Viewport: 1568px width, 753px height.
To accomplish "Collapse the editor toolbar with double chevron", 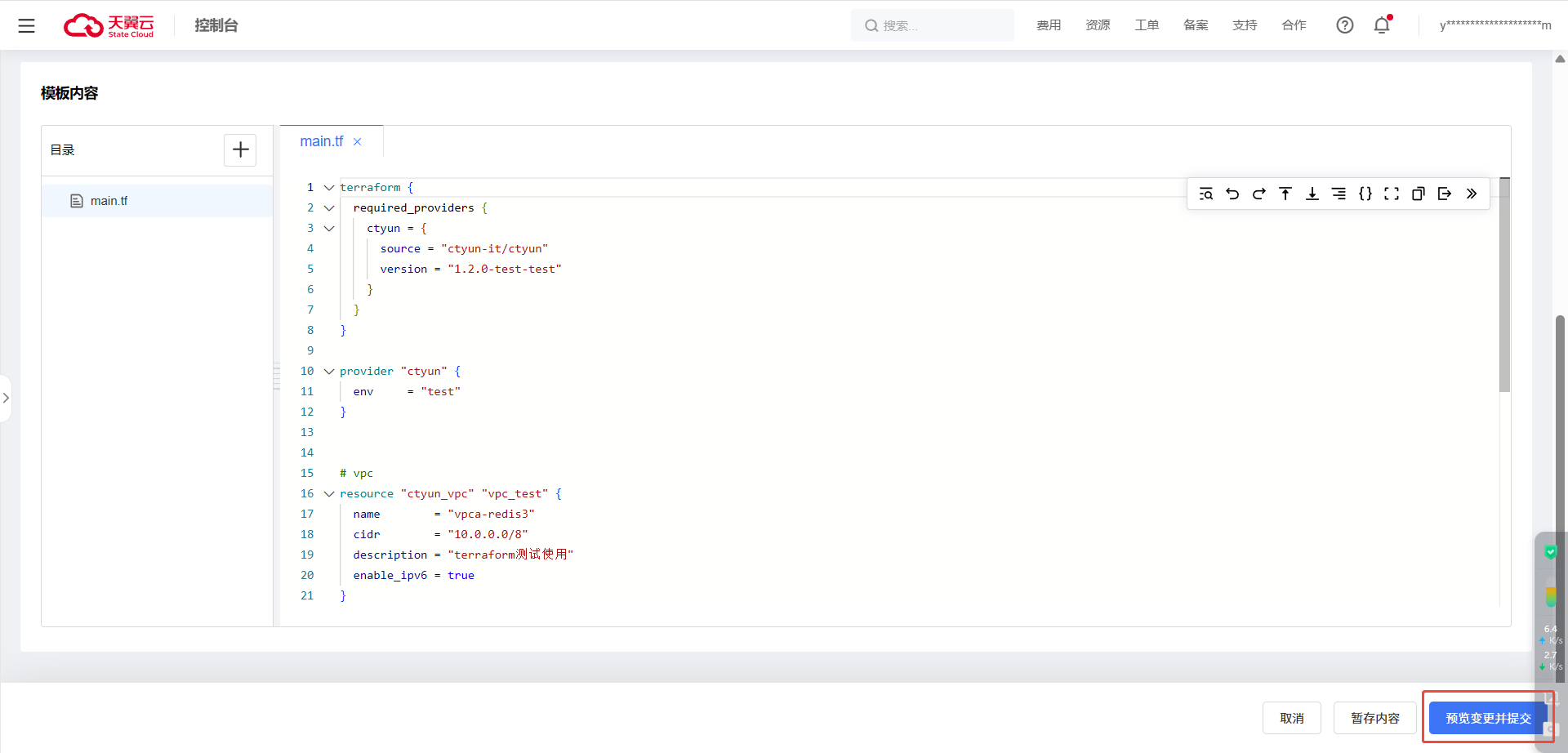I will click(x=1471, y=194).
